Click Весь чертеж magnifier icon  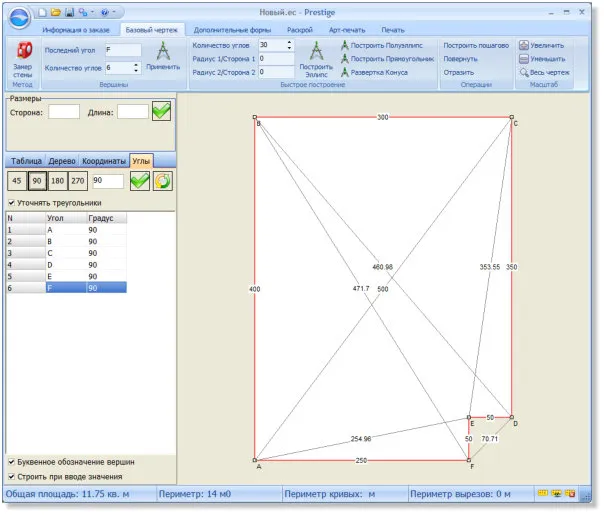point(524,72)
